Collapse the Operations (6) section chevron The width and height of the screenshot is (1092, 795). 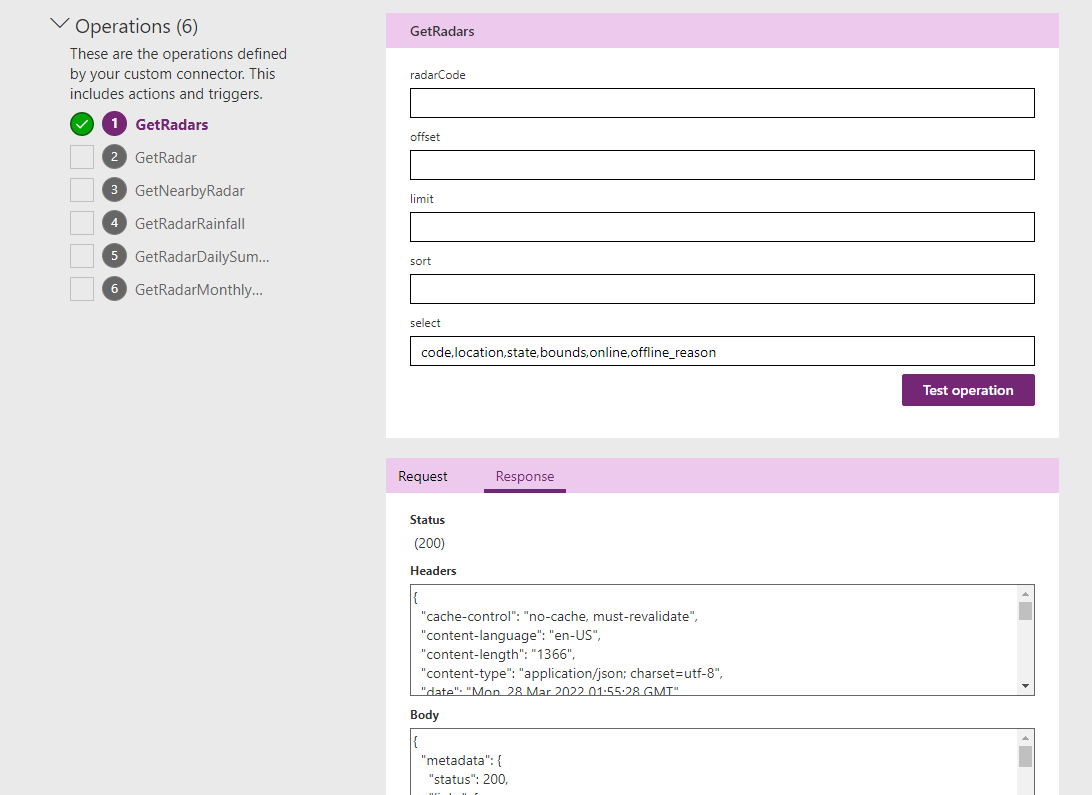[x=60, y=24]
